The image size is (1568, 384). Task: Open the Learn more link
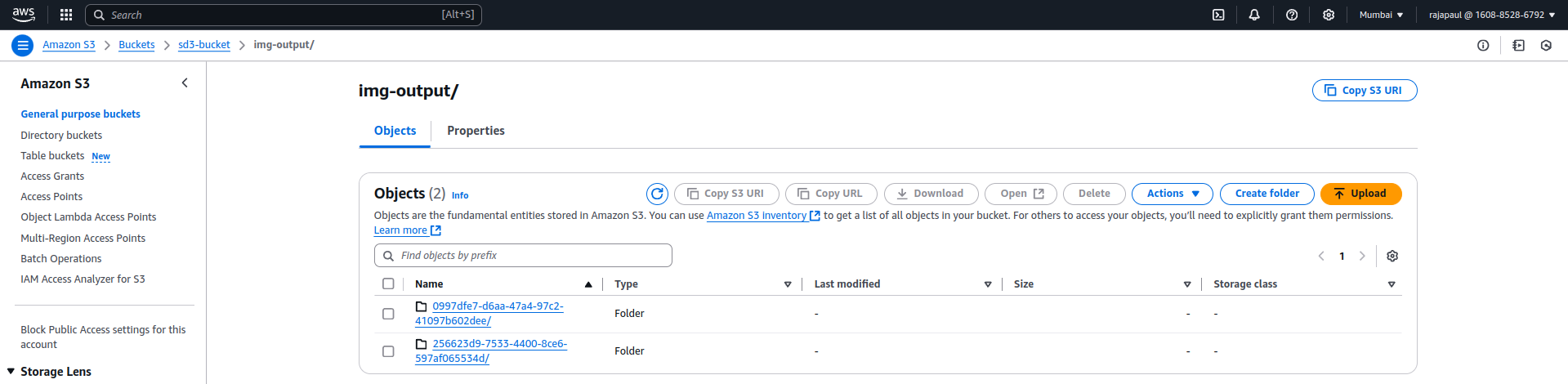click(x=407, y=230)
